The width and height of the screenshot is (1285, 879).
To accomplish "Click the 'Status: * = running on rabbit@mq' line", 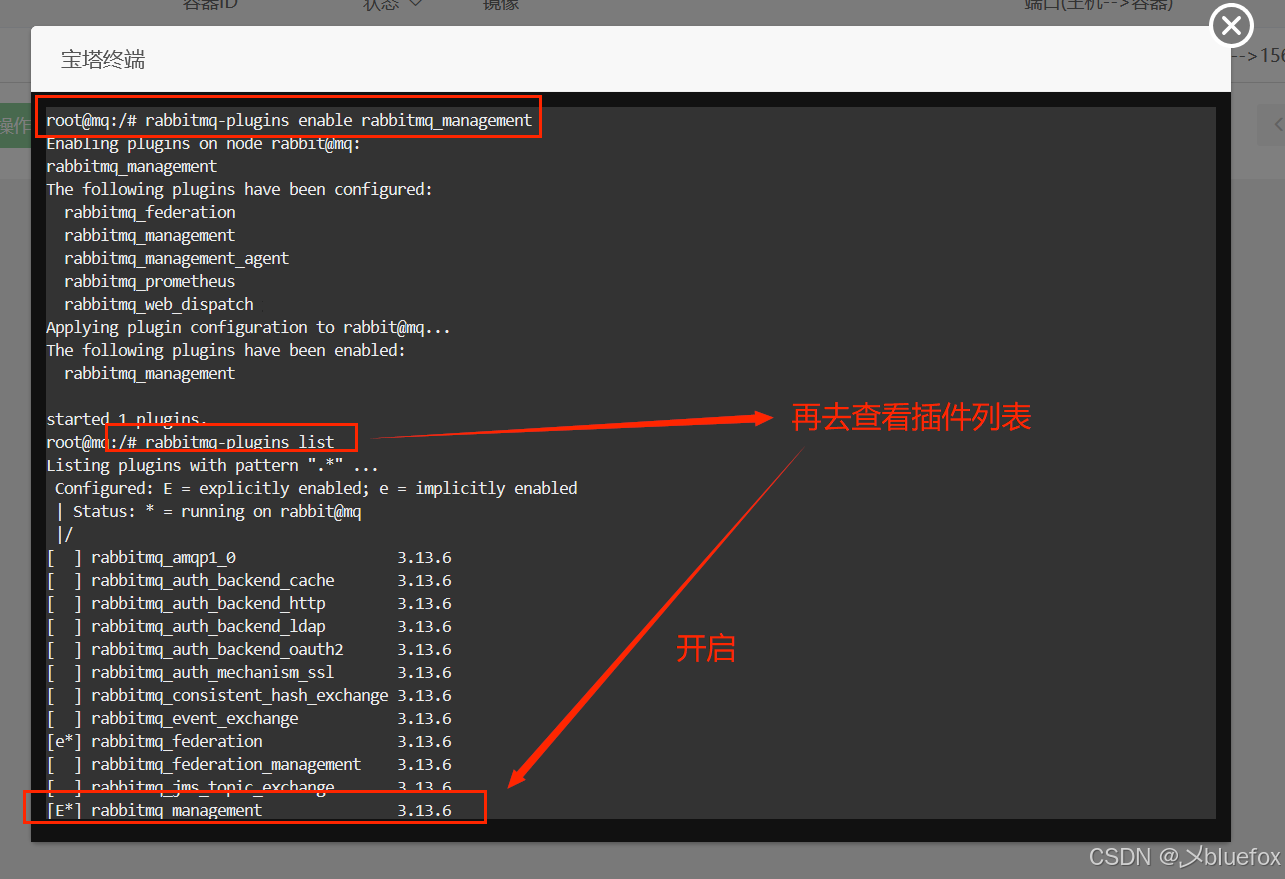I will click(209, 512).
